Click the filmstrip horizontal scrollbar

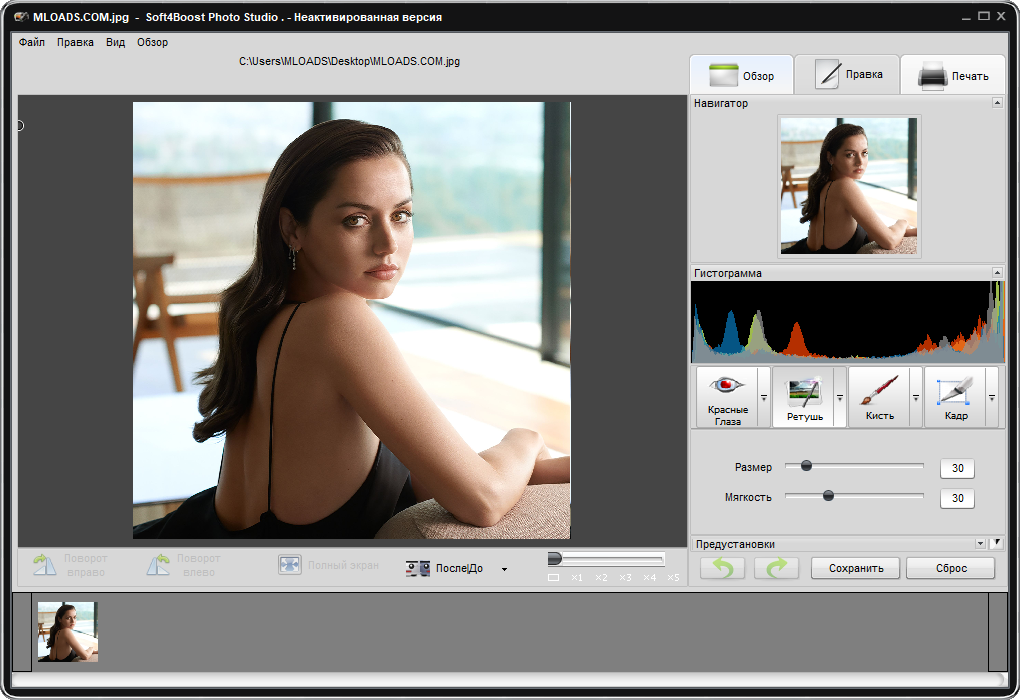click(509, 679)
